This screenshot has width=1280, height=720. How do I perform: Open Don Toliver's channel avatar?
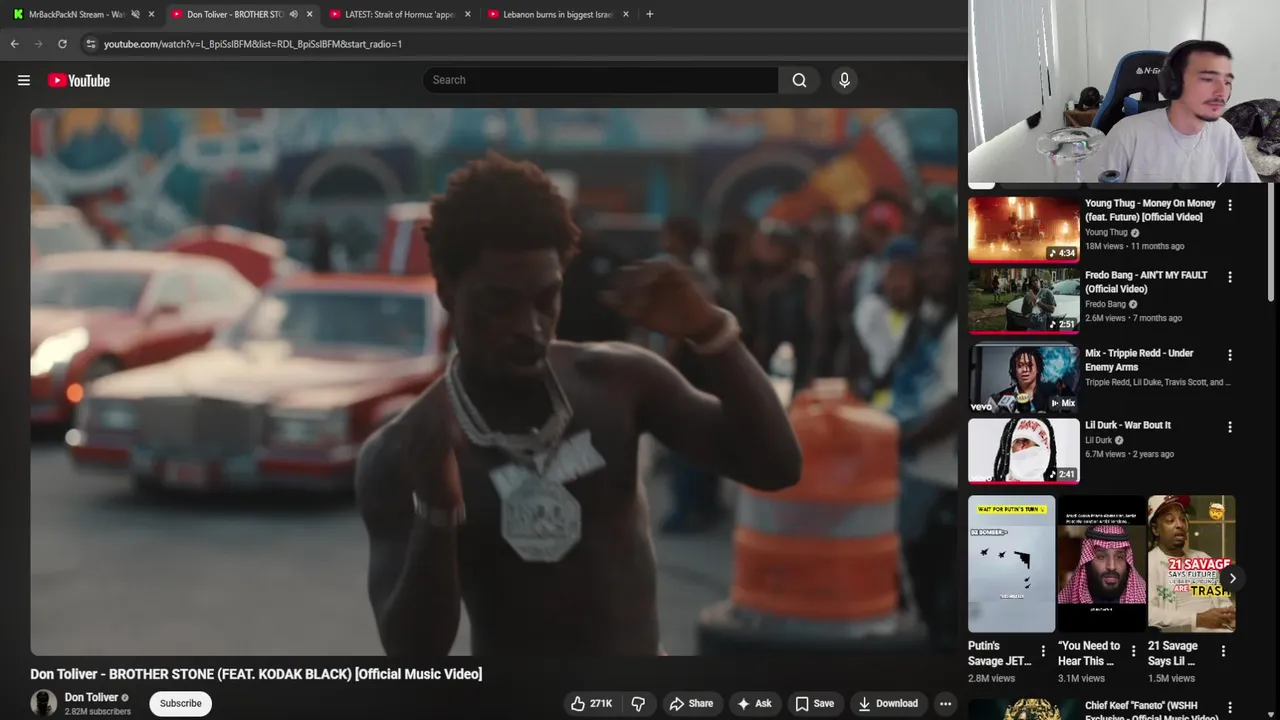pyautogui.click(x=43, y=703)
